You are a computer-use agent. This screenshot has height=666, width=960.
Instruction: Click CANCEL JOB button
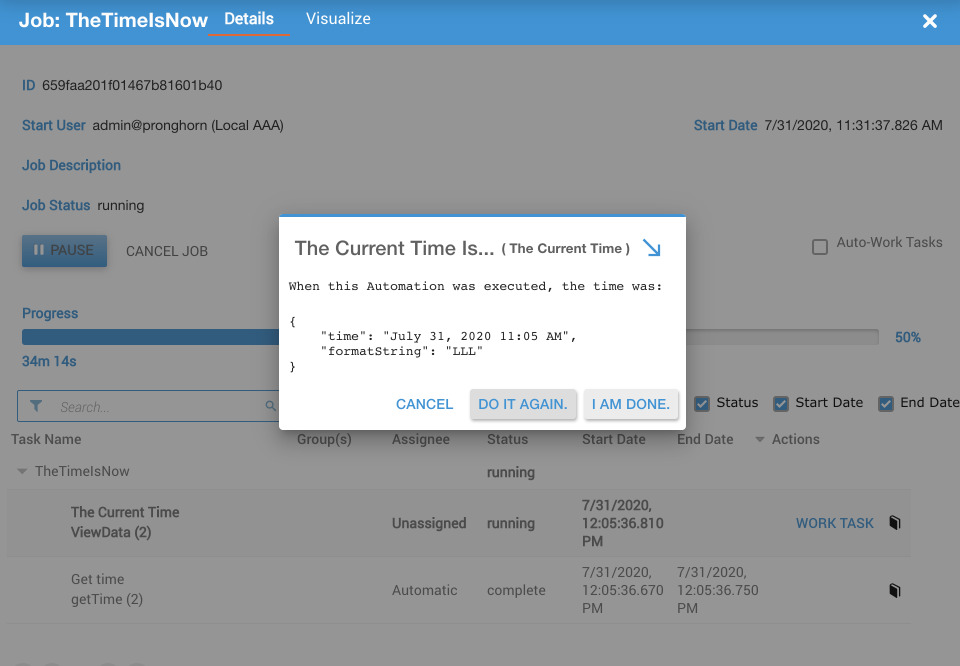tap(167, 251)
